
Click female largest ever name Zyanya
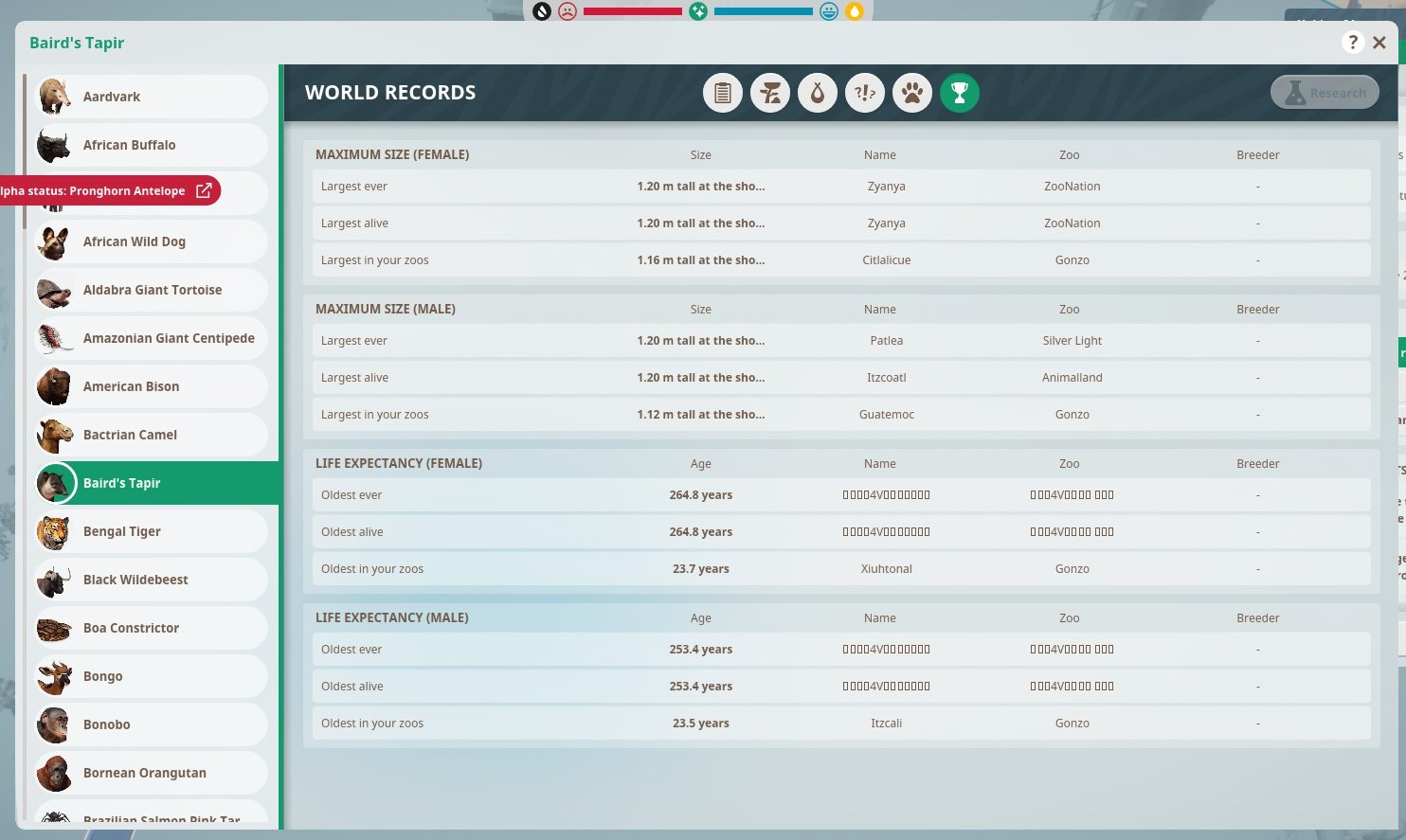click(887, 187)
